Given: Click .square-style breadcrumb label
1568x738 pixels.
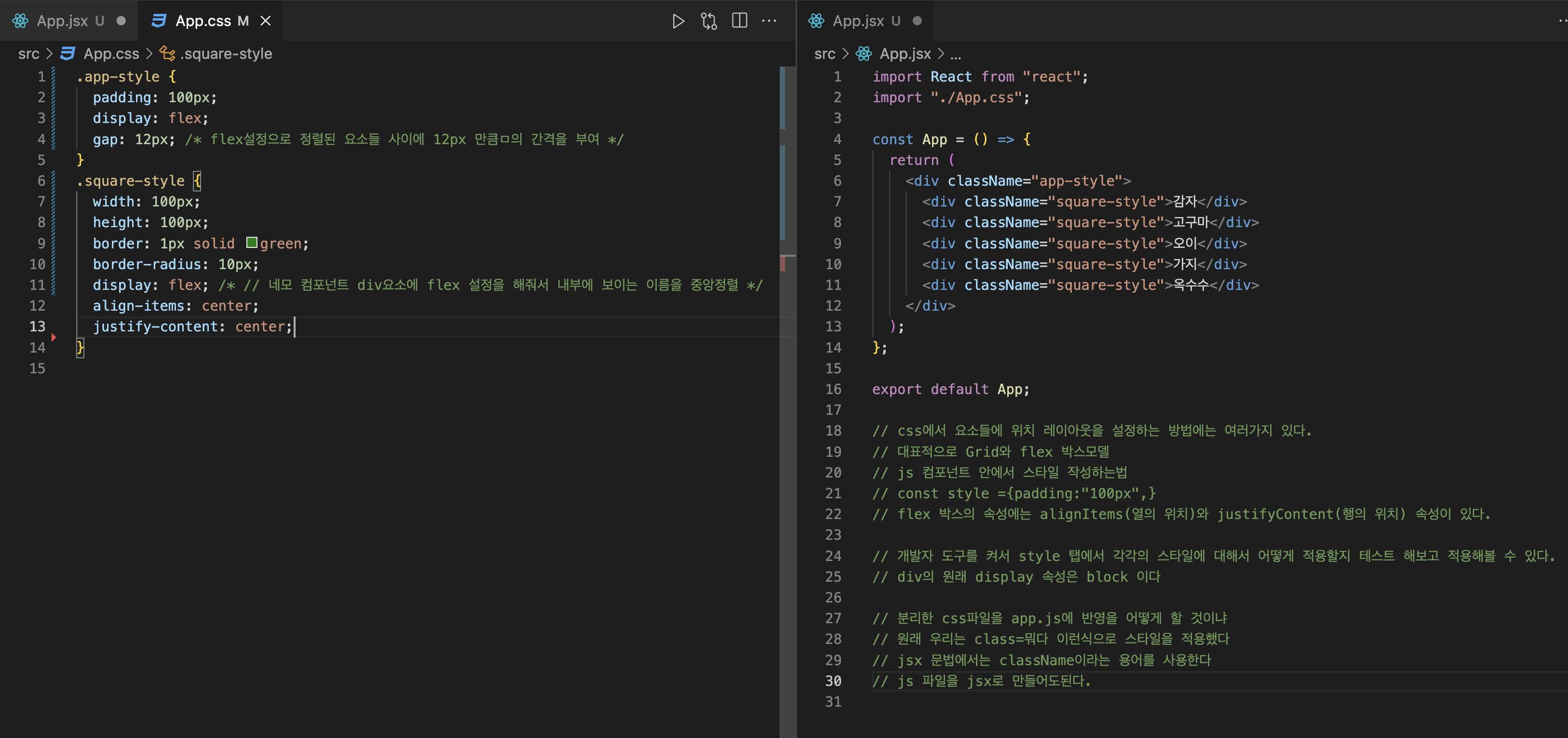Looking at the screenshot, I should tap(226, 54).
